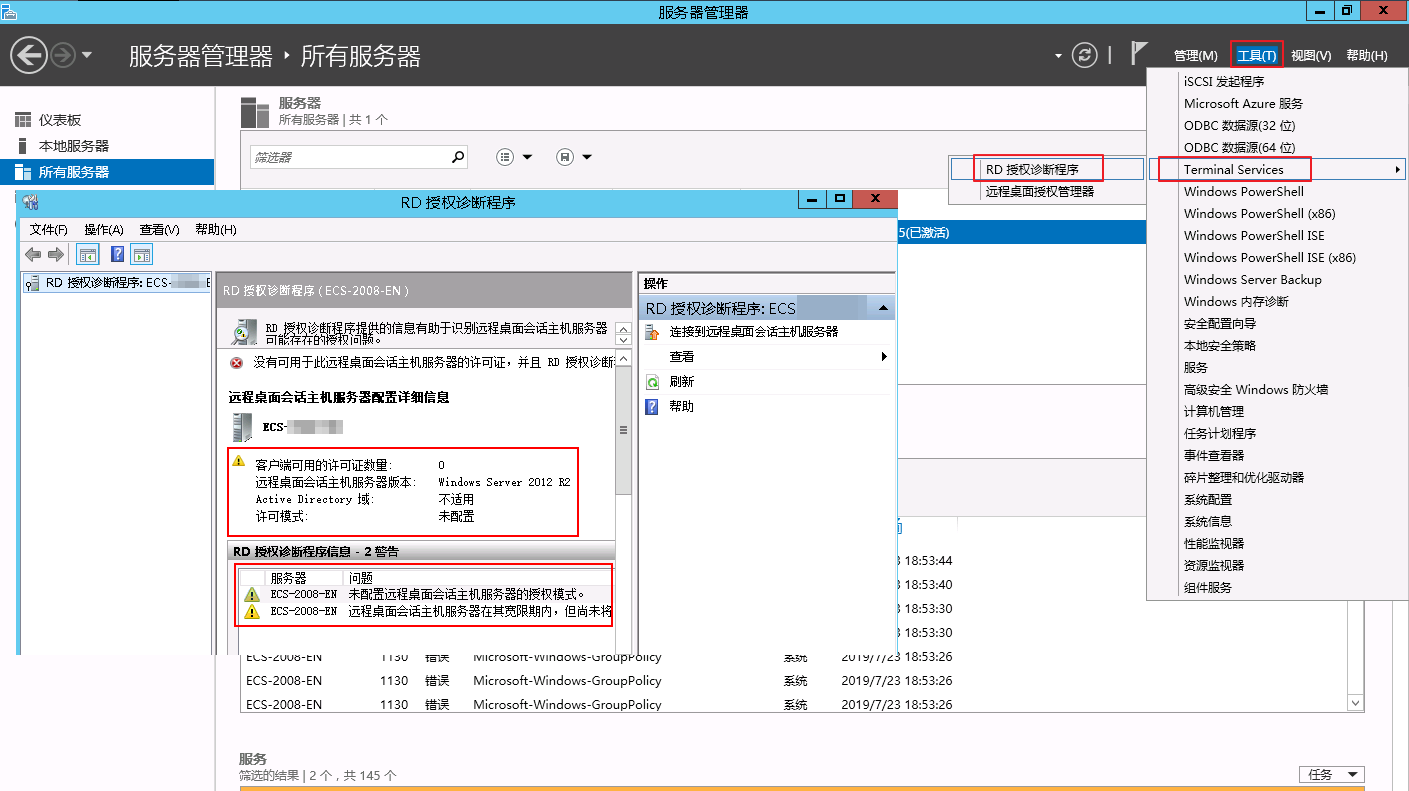Viewport: 1409px width, 791px height.
Task: Select 高级安全 Windows 防火墙 in the Tools menu
Action: tap(1256, 390)
